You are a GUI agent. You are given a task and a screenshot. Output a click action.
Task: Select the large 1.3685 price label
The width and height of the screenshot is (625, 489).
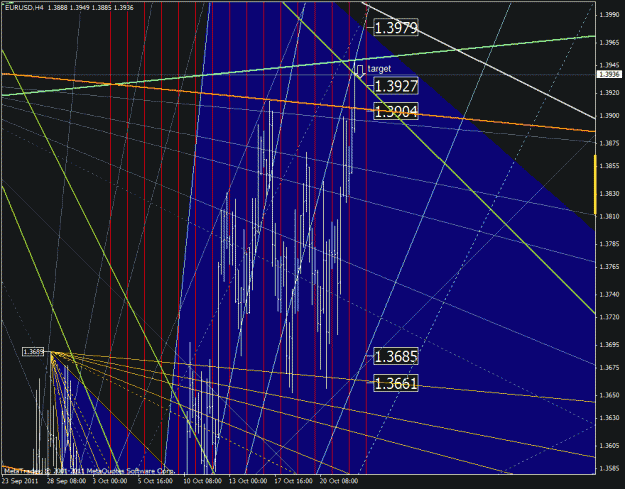click(x=396, y=356)
